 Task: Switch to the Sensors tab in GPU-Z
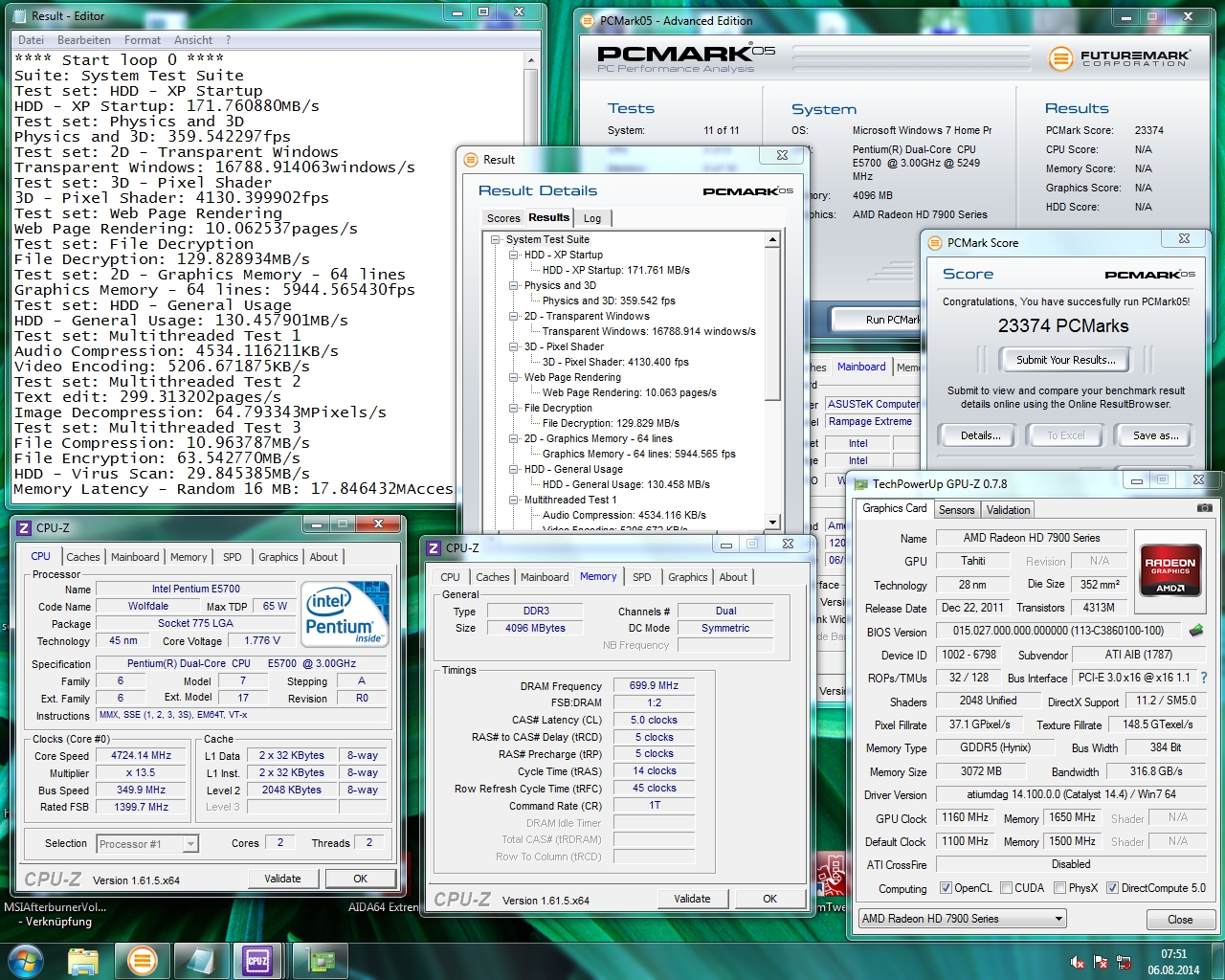pos(956,510)
